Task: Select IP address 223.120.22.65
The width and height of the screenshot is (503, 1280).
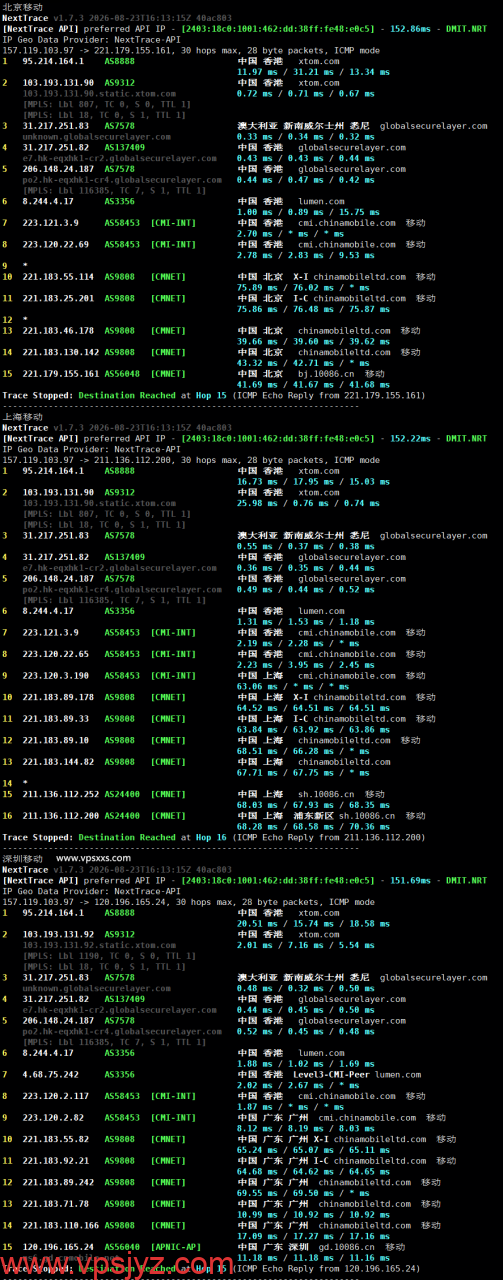Action: (x=56, y=654)
